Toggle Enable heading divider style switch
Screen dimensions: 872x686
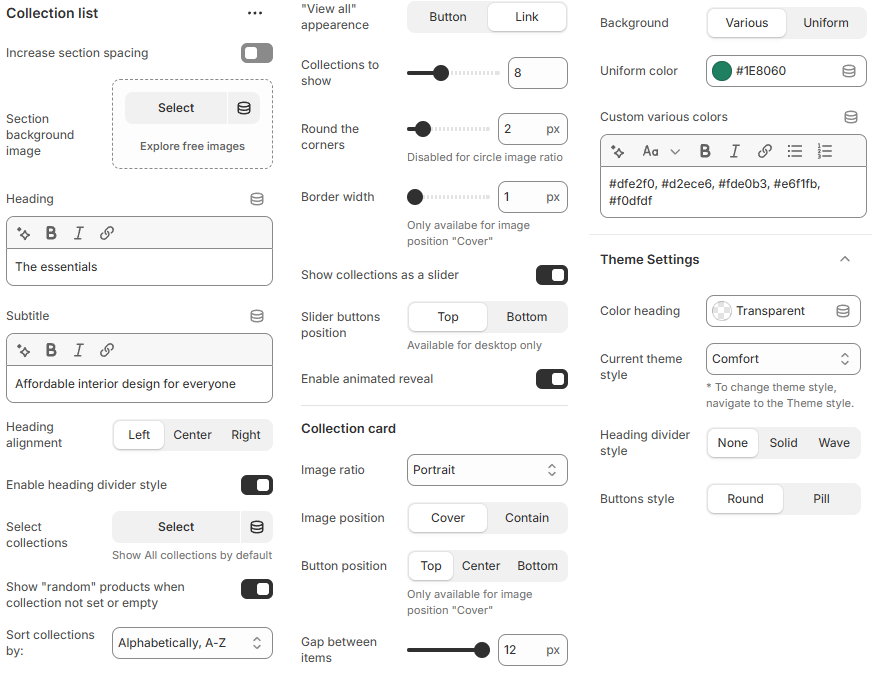(x=257, y=485)
